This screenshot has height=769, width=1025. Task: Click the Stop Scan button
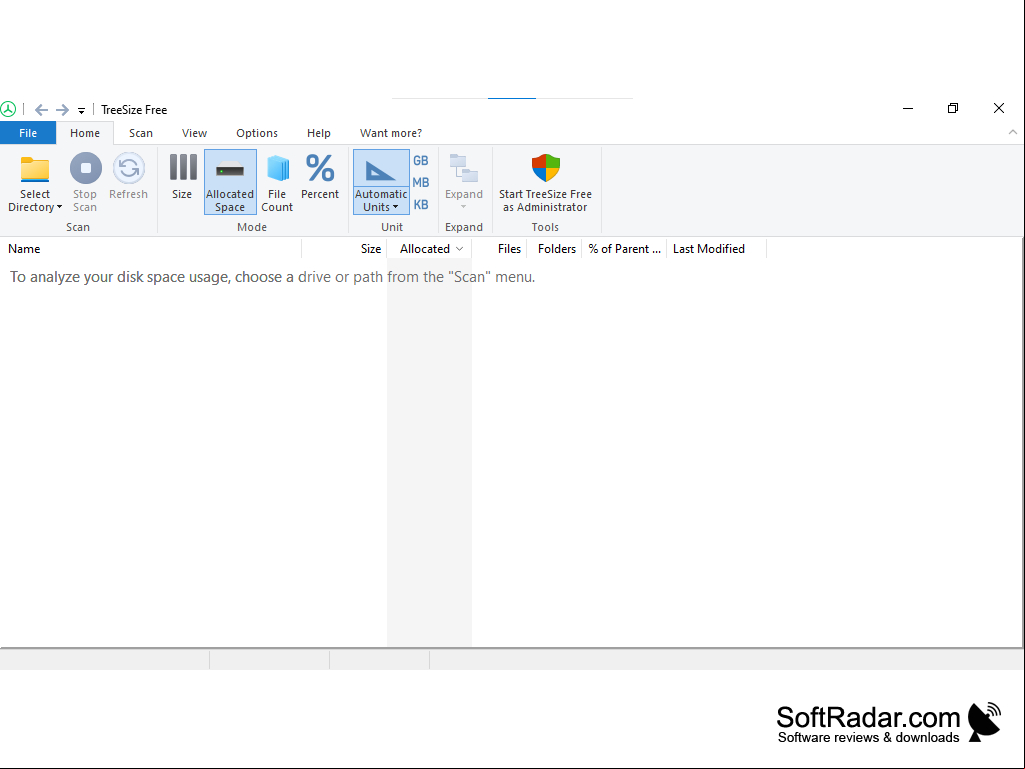click(85, 182)
